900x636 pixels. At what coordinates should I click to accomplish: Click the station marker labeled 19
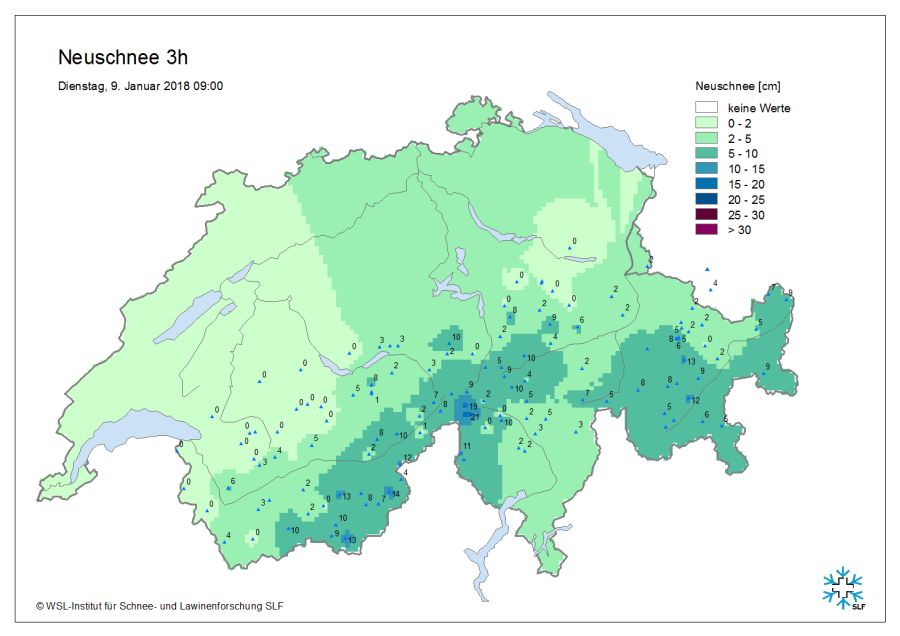467,407
